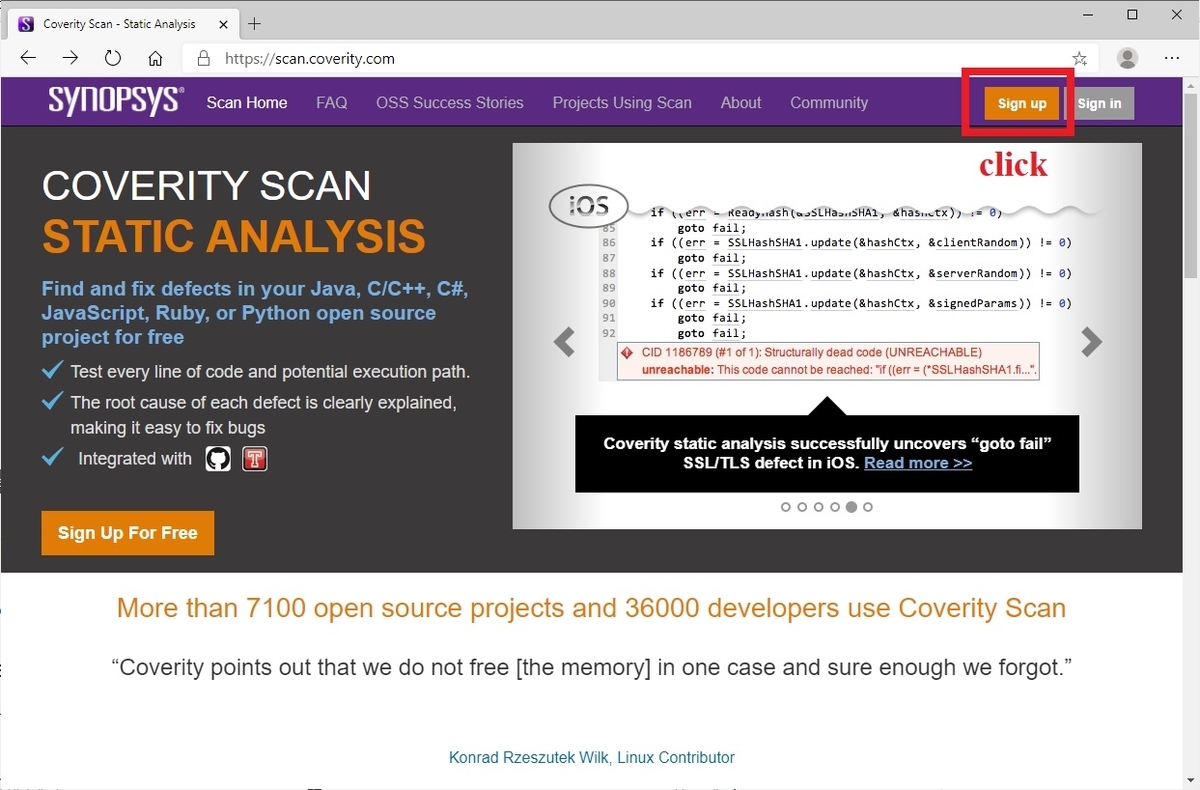This screenshot has height=790, width=1200.
Task: Minimize the browser window
Action: [1086, 15]
